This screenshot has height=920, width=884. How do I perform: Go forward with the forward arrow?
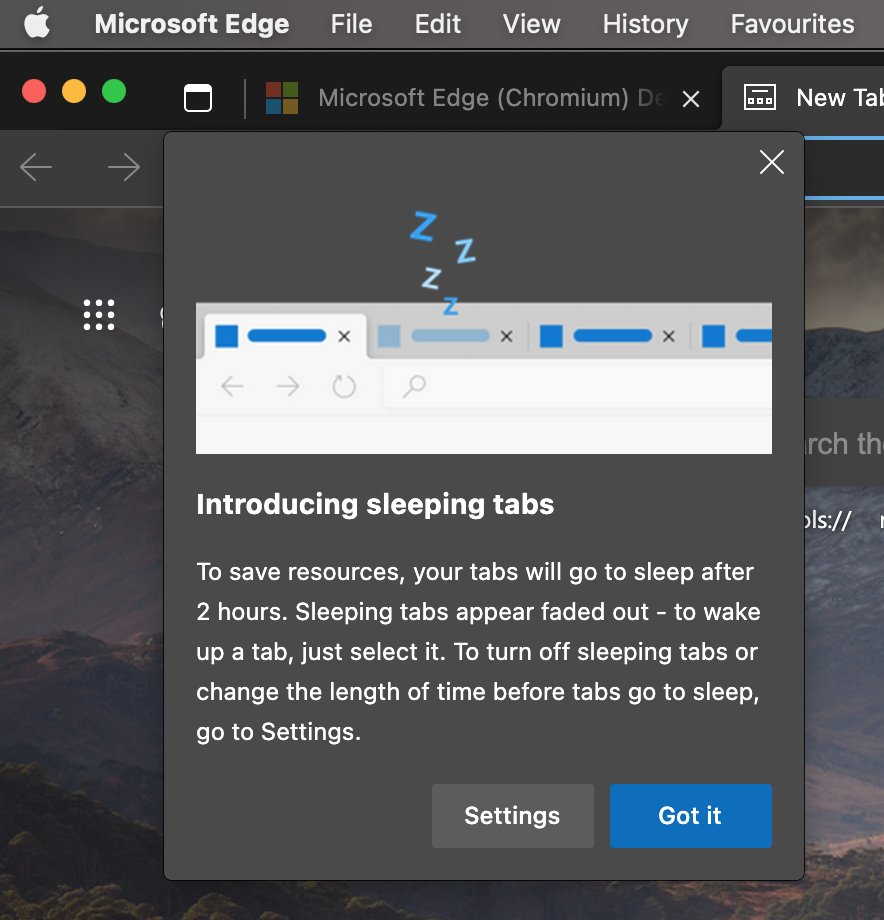pos(124,167)
